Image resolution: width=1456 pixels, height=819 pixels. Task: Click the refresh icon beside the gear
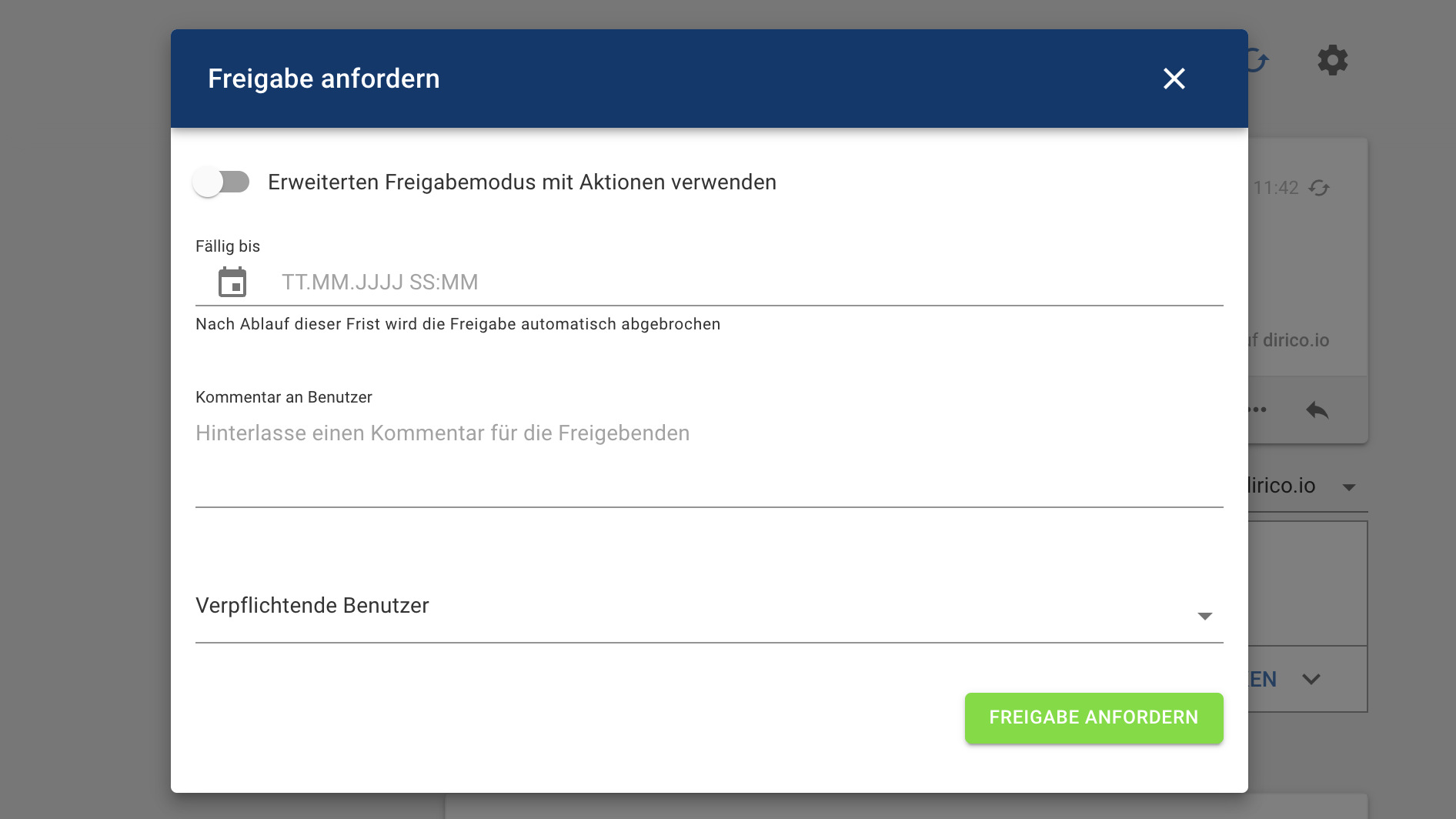point(1258,60)
